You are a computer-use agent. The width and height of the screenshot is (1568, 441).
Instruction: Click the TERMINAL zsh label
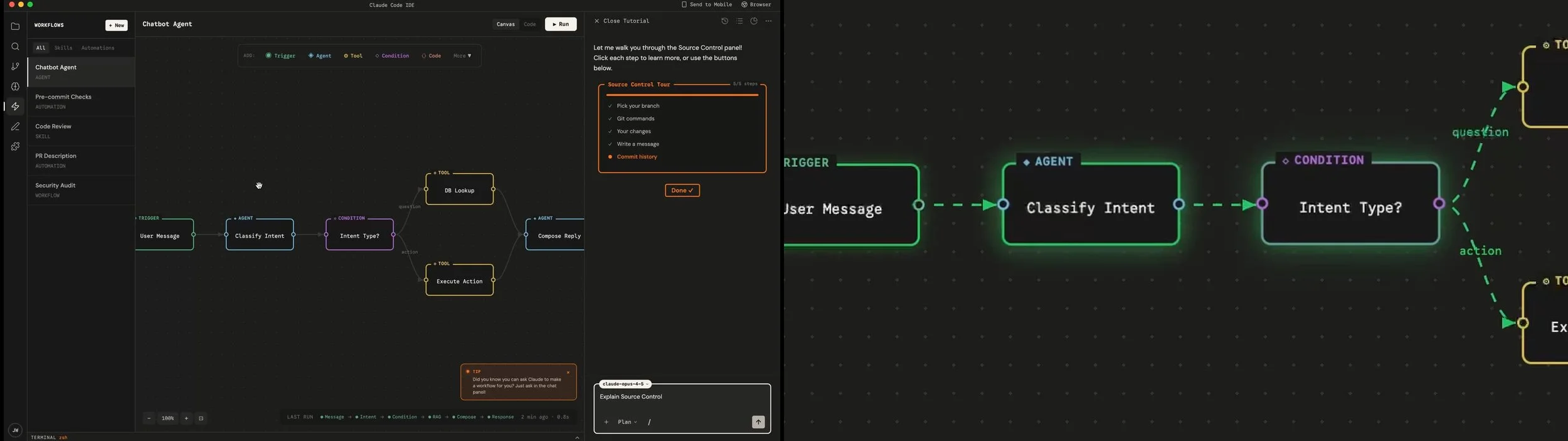[x=49, y=438]
